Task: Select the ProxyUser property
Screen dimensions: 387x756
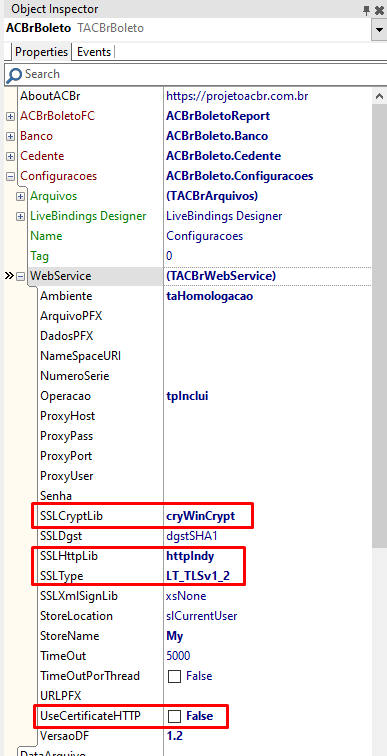Action: [67, 476]
